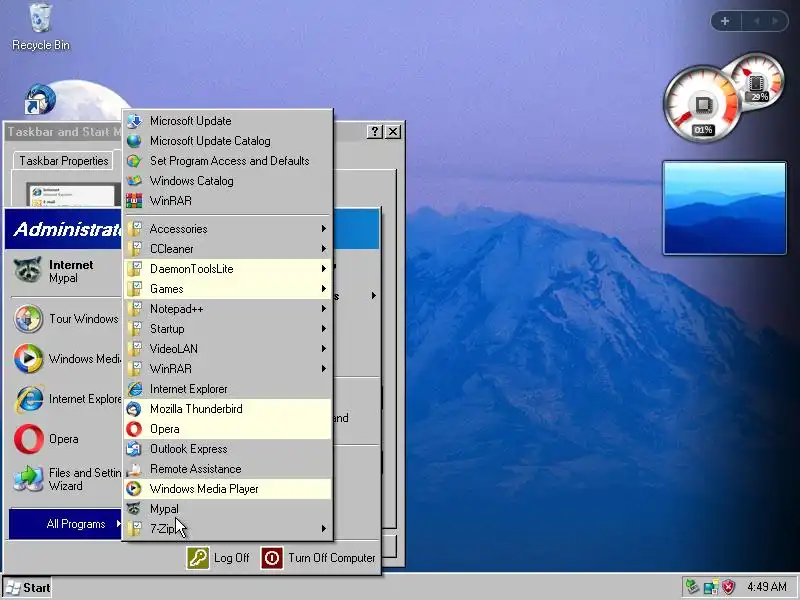The width and height of the screenshot is (800, 600).
Task: Open Internet Mypal pinned entry text
Action: [x=71, y=271]
